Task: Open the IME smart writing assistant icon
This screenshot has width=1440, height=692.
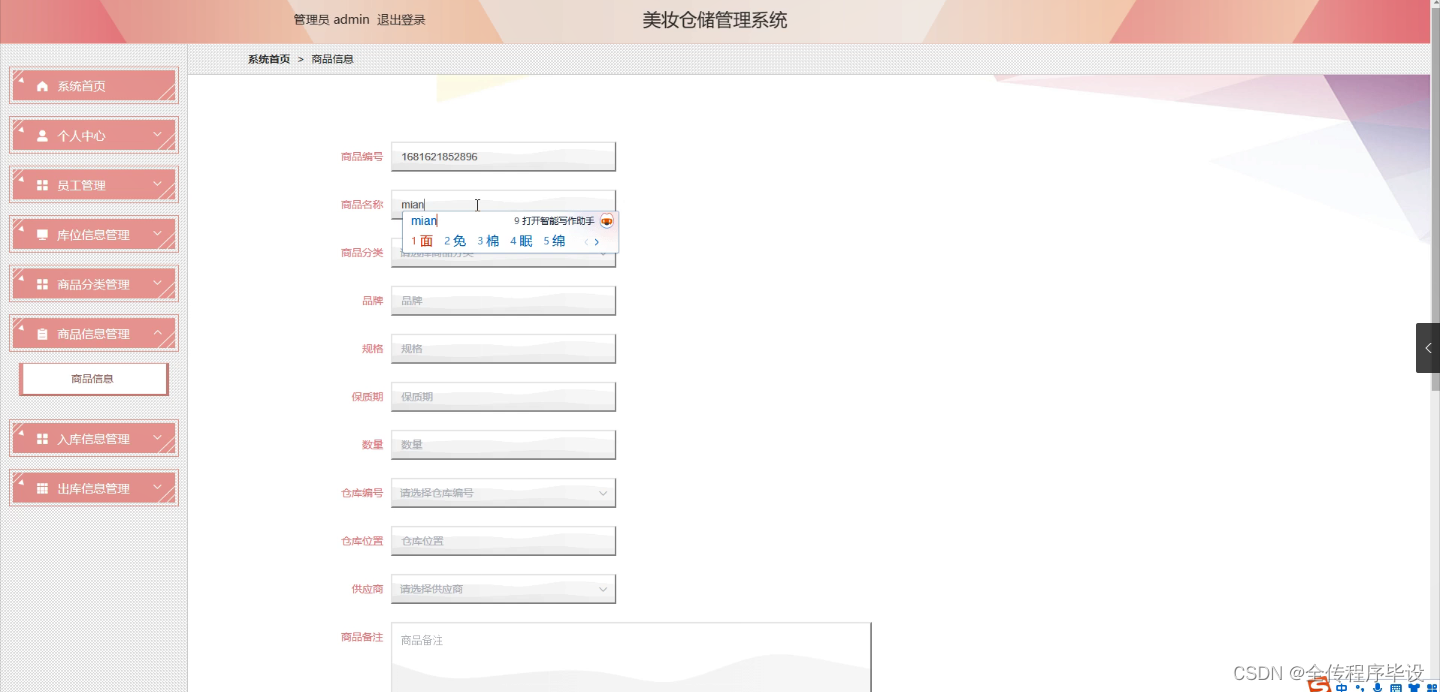Action: click(x=606, y=221)
